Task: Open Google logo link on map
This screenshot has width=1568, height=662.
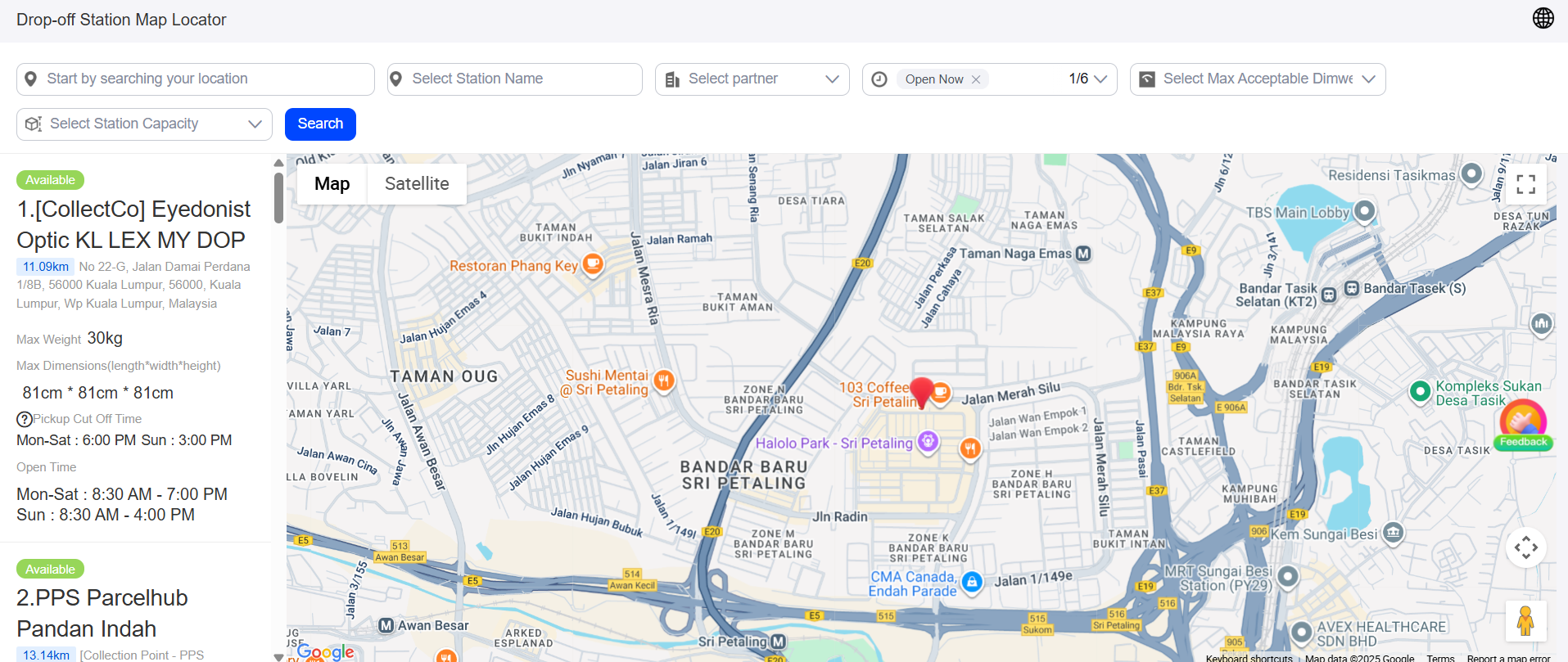Action: [325, 652]
